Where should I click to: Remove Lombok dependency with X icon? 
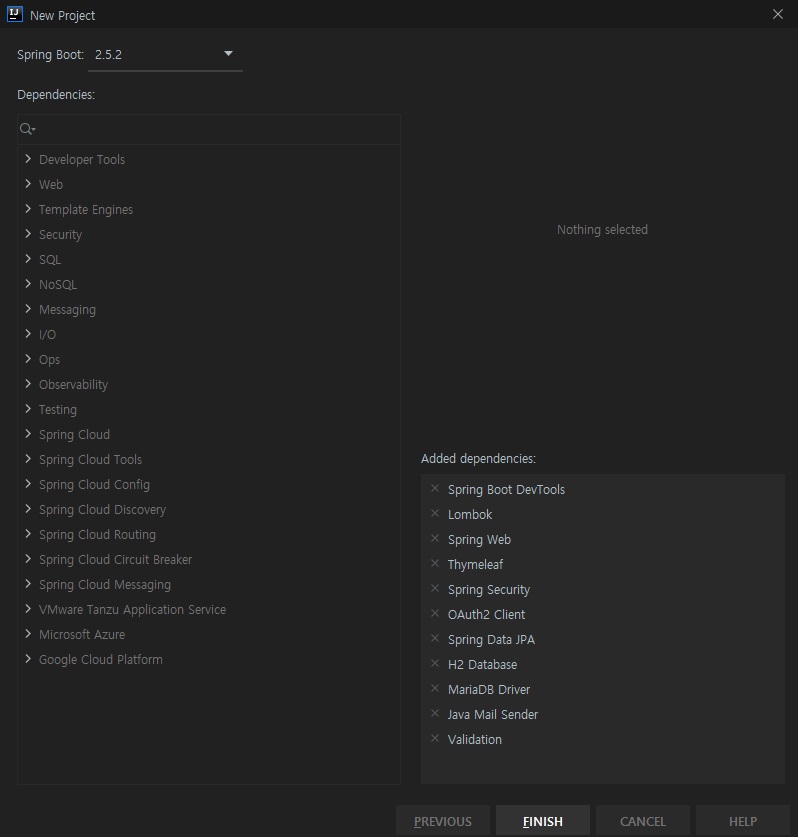coord(435,514)
